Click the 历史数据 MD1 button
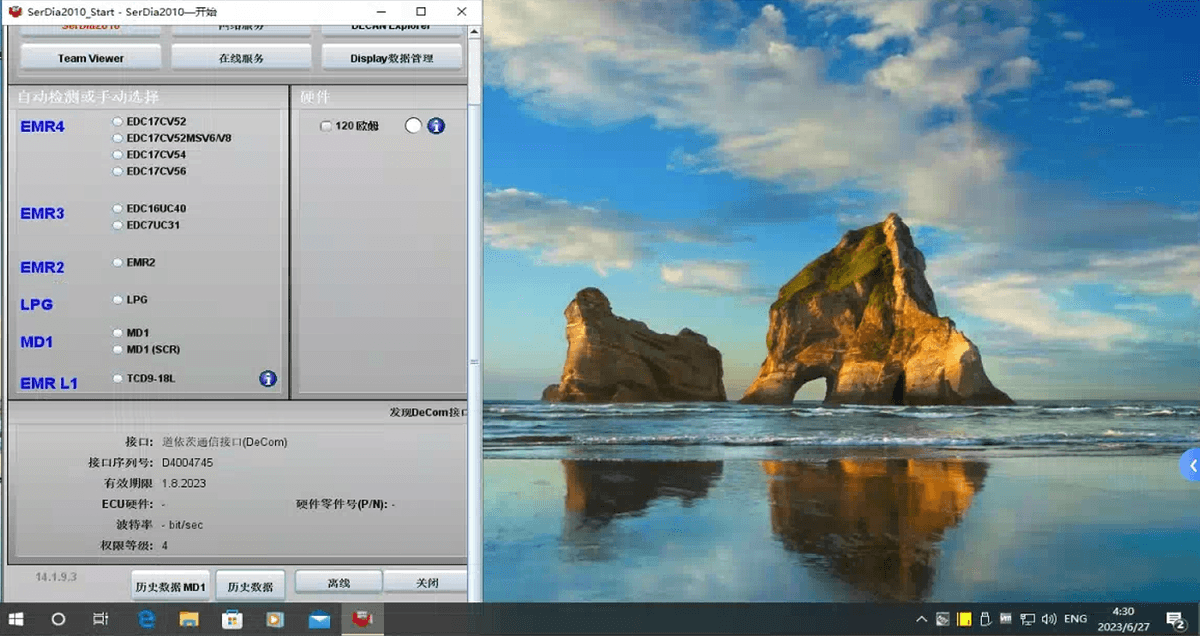This screenshot has height=636, width=1200. pos(171,586)
